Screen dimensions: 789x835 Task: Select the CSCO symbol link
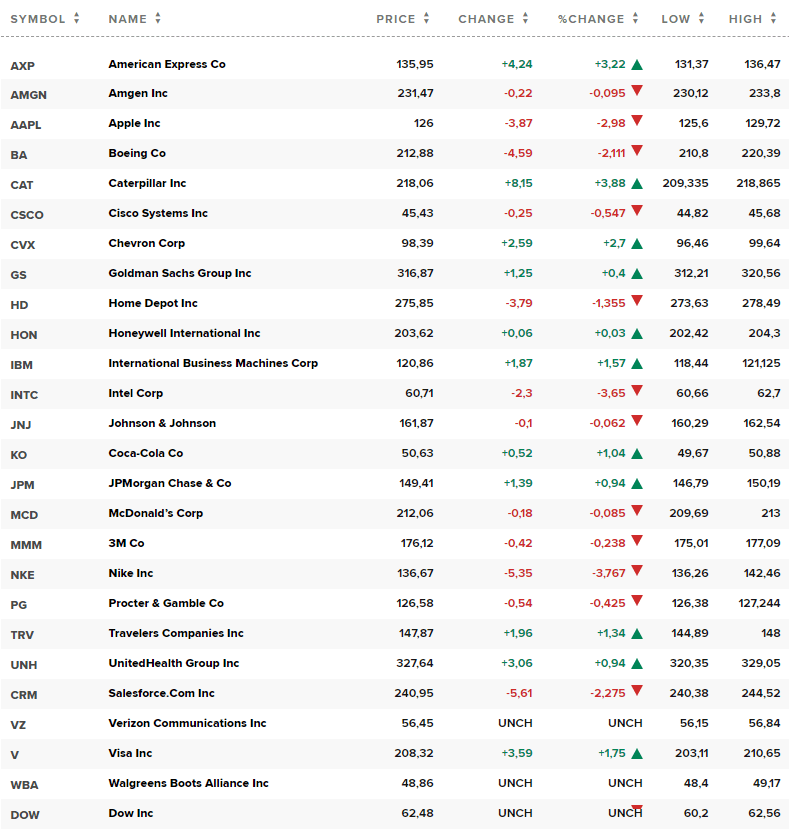coord(27,215)
